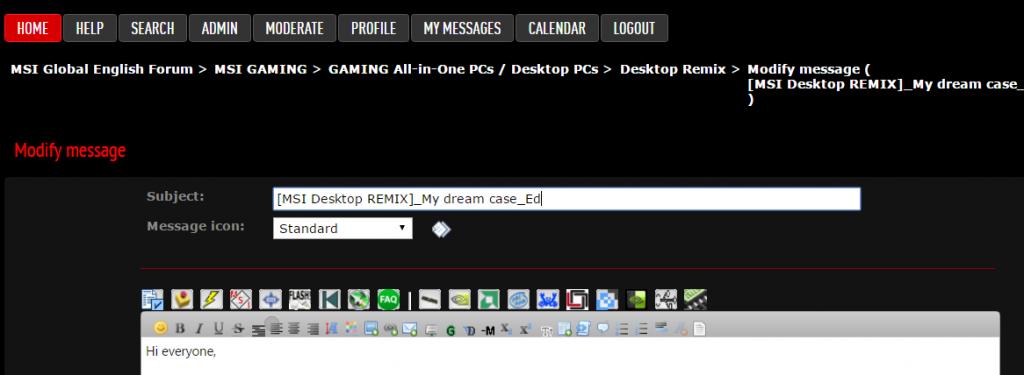Apply marquee with the -M icon

[x=487, y=330]
